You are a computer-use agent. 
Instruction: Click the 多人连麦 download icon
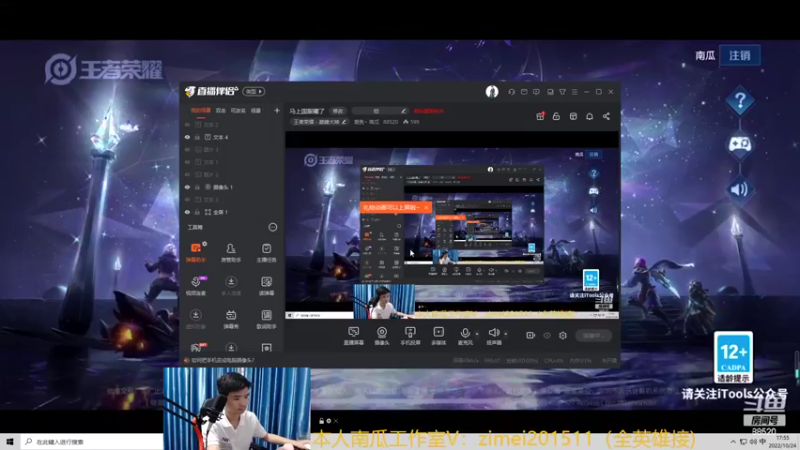[x=231, y=282]
